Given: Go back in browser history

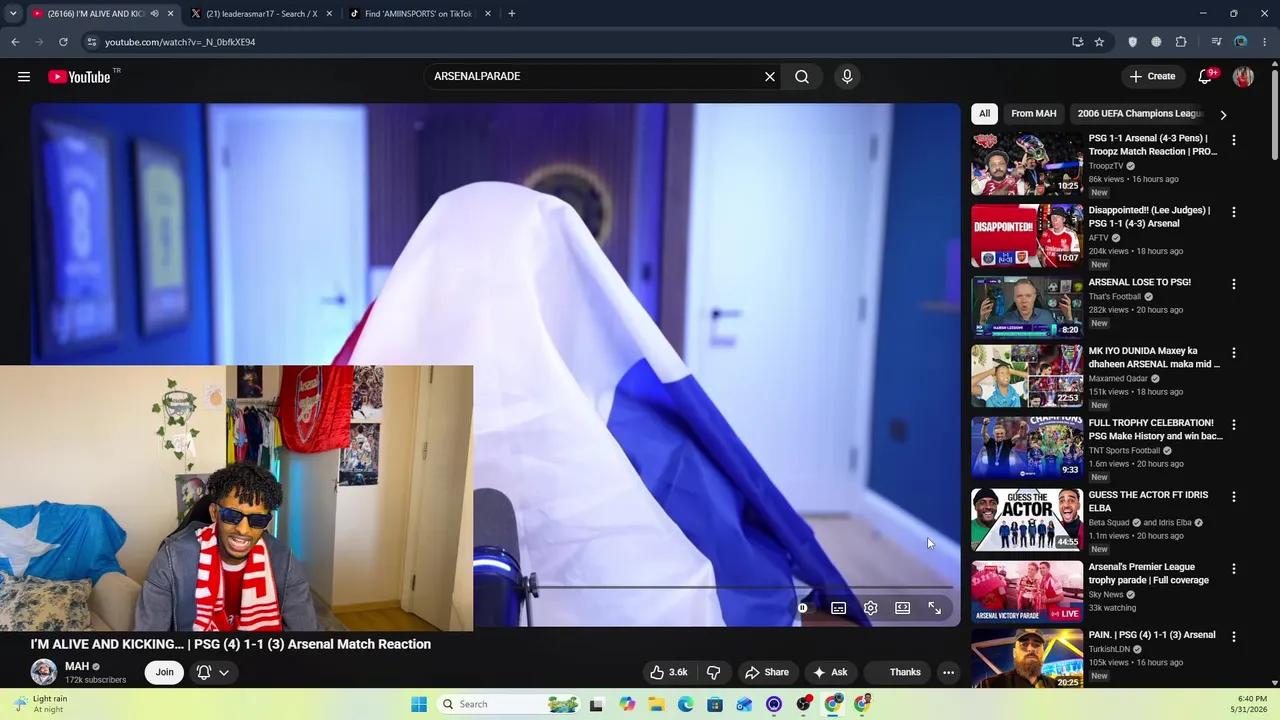Looking at the screenshot, I should pyautogui.click(x=15, y=42).
